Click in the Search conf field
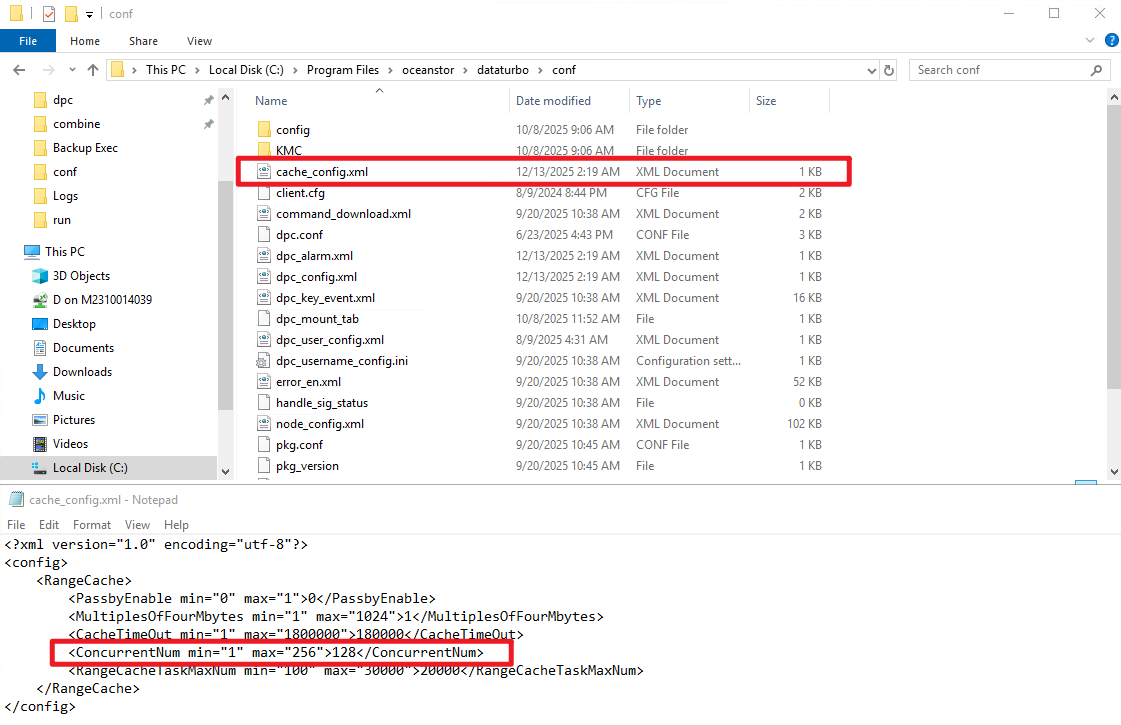The width and height of the screenshot is (1121, 725). (1000, 70)
